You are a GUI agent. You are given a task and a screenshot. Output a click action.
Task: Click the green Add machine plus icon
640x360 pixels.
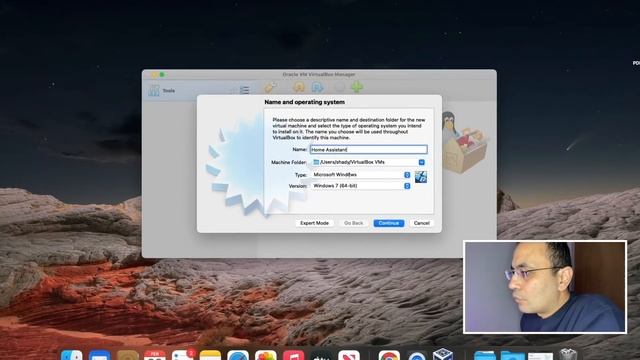tap(357, 87)
